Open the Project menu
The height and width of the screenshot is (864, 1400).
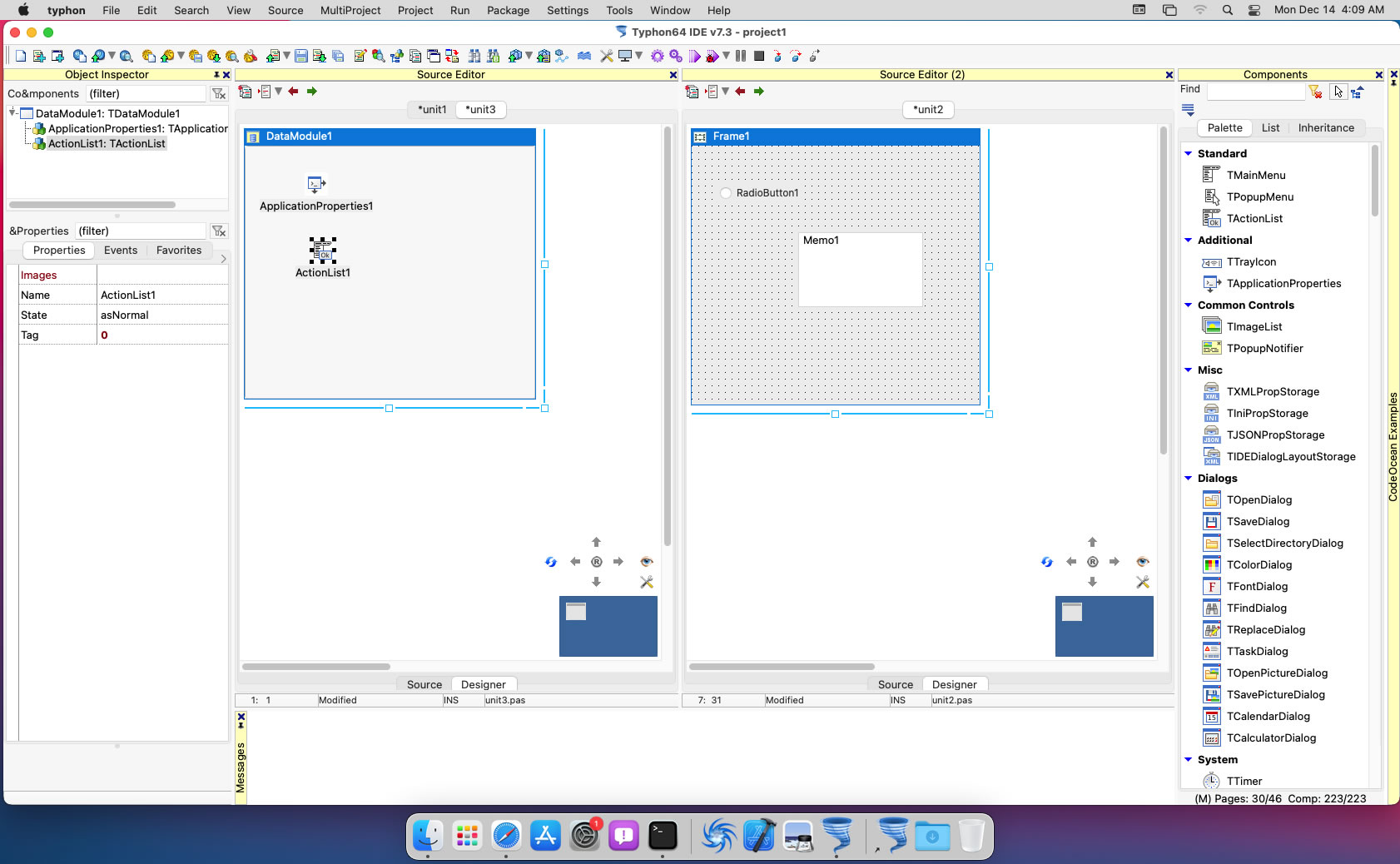tap(415, 10)
